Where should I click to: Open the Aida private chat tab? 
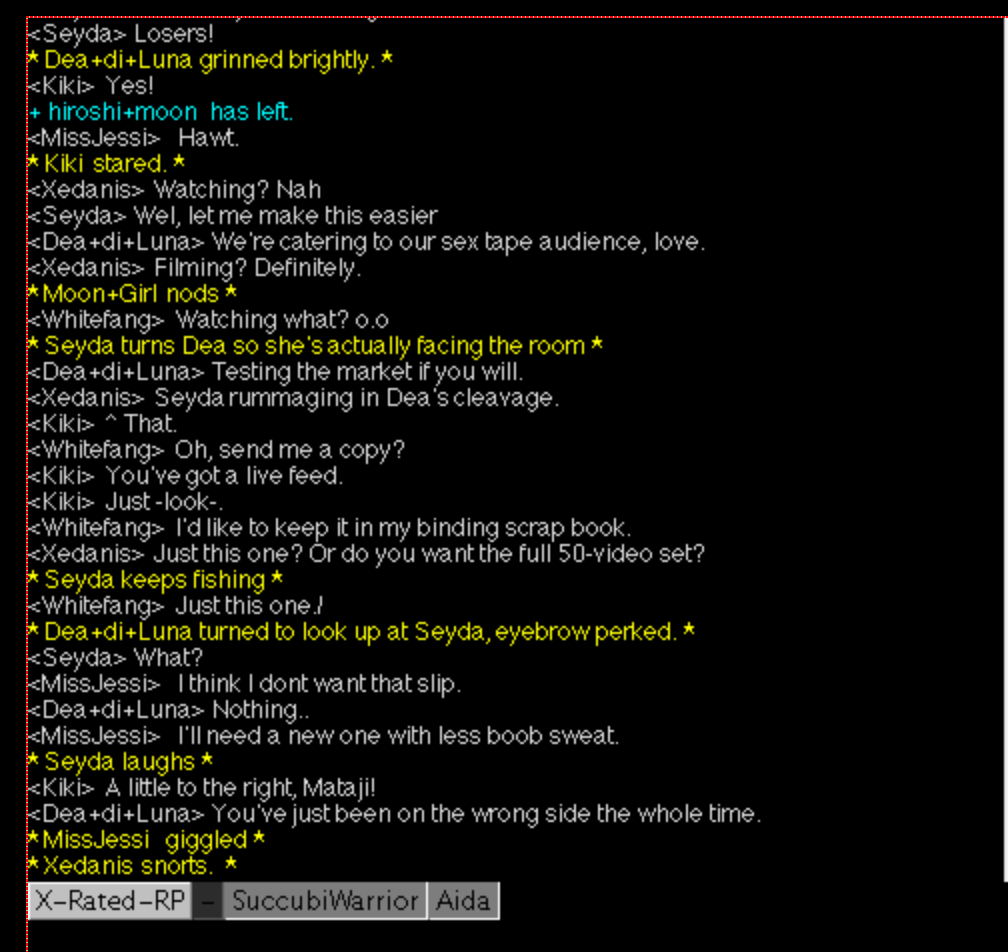464,901
